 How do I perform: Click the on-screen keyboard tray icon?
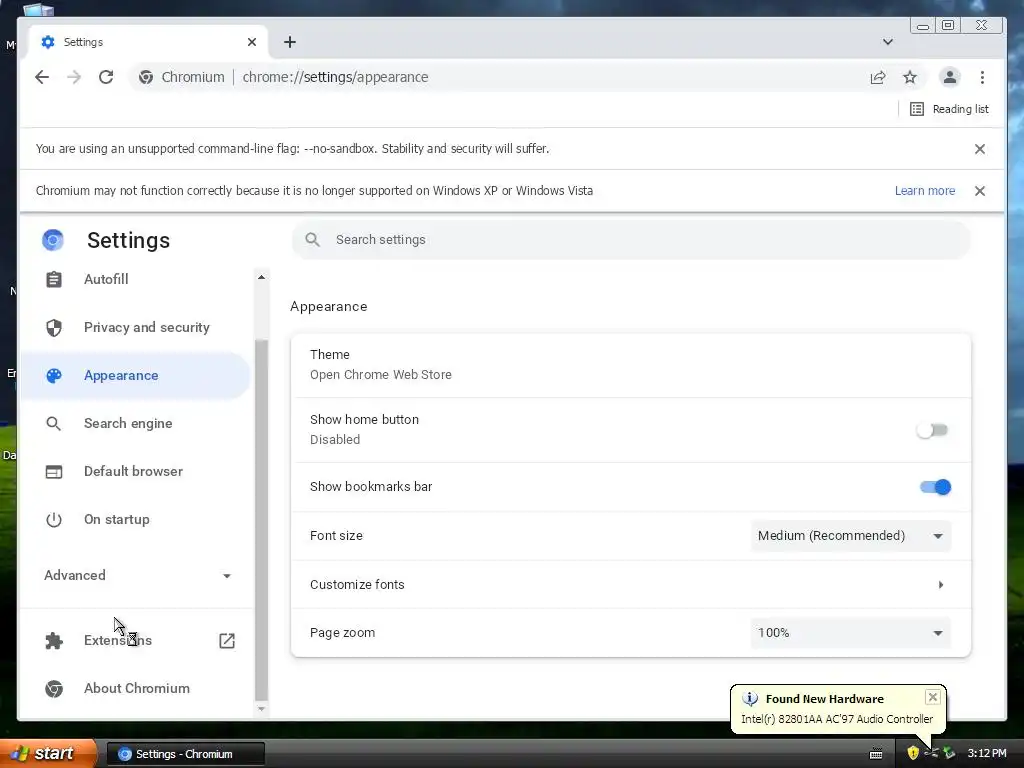[x=876, y=754]
